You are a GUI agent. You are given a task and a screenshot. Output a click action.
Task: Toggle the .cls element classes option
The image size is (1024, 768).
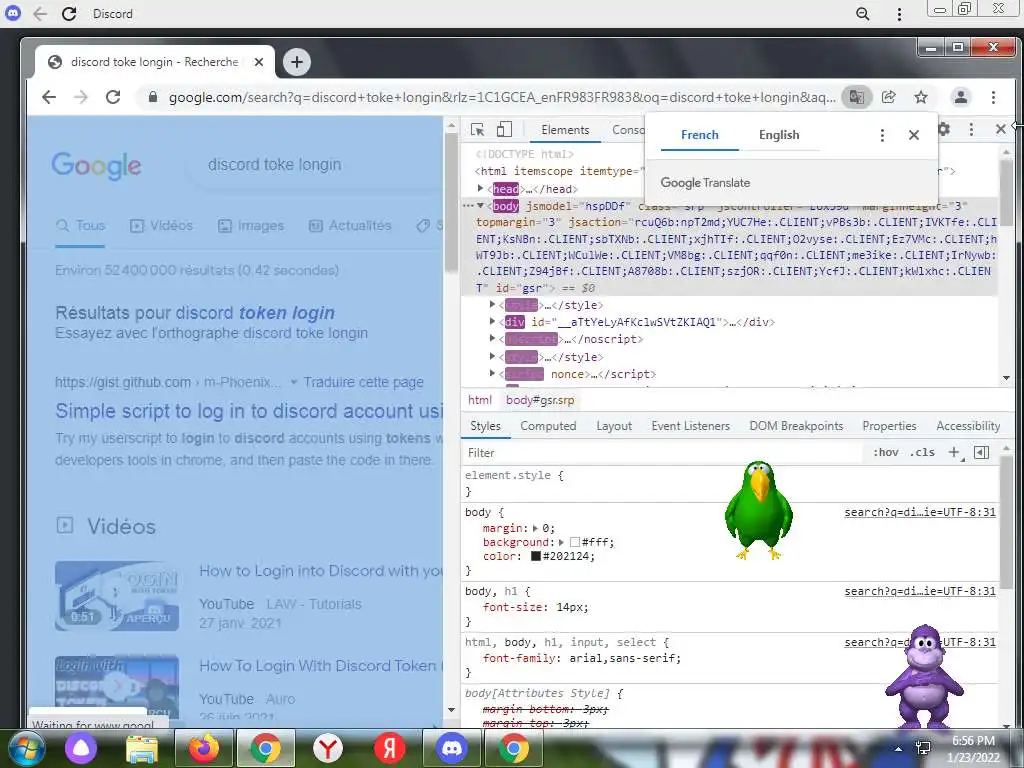tap(922, 452)
